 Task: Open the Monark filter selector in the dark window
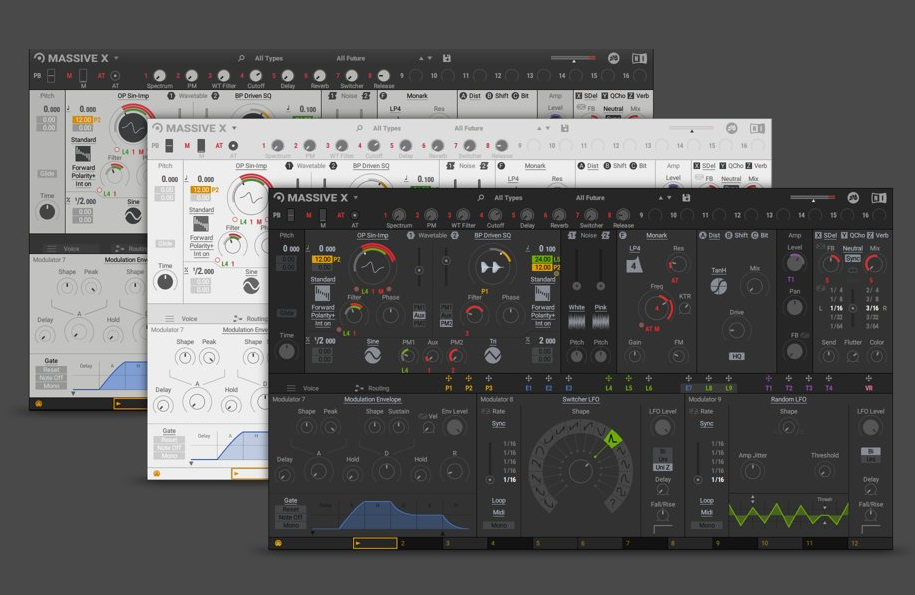(656, 235)
